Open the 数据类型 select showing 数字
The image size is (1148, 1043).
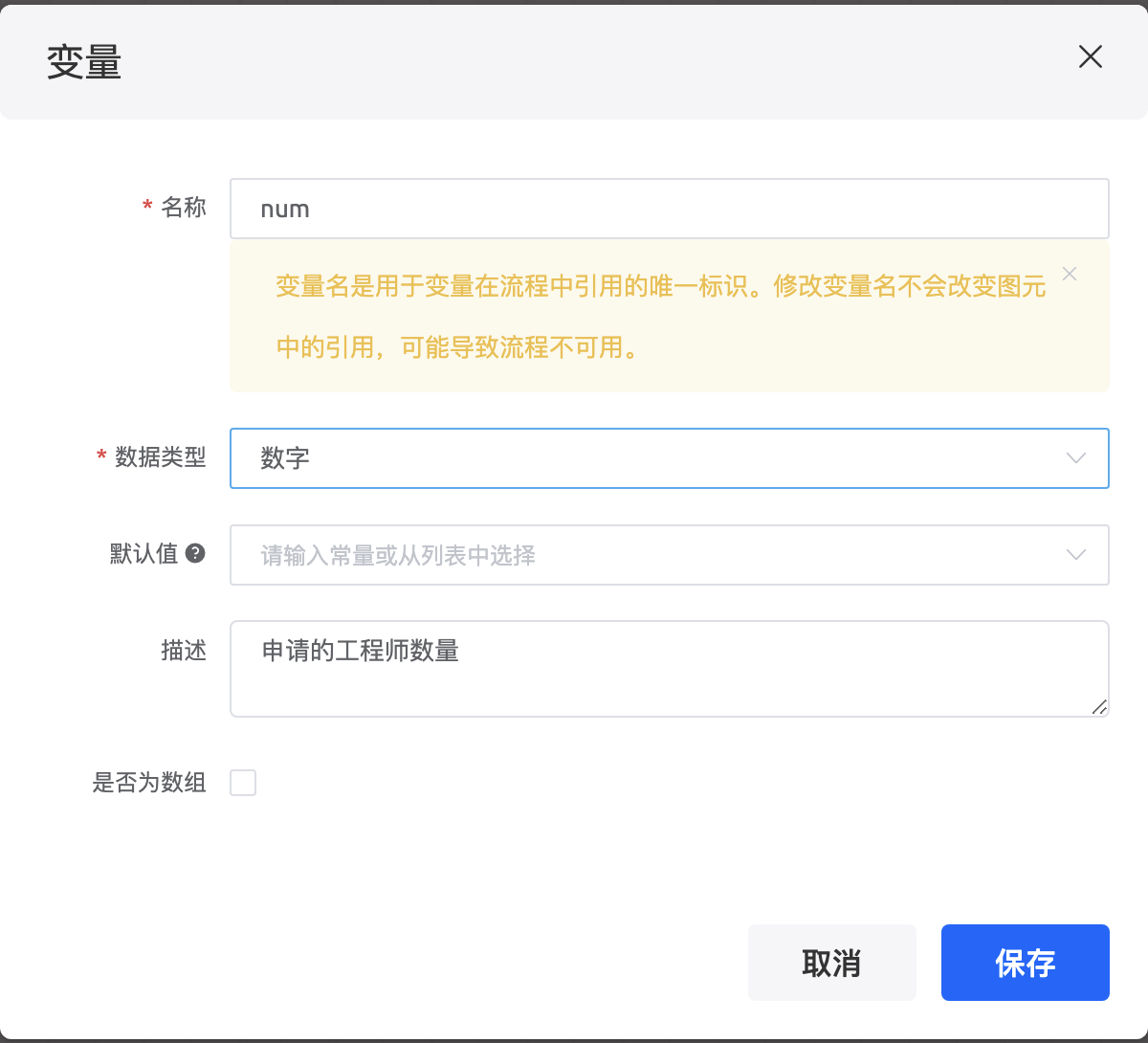(x=651, y=458)
